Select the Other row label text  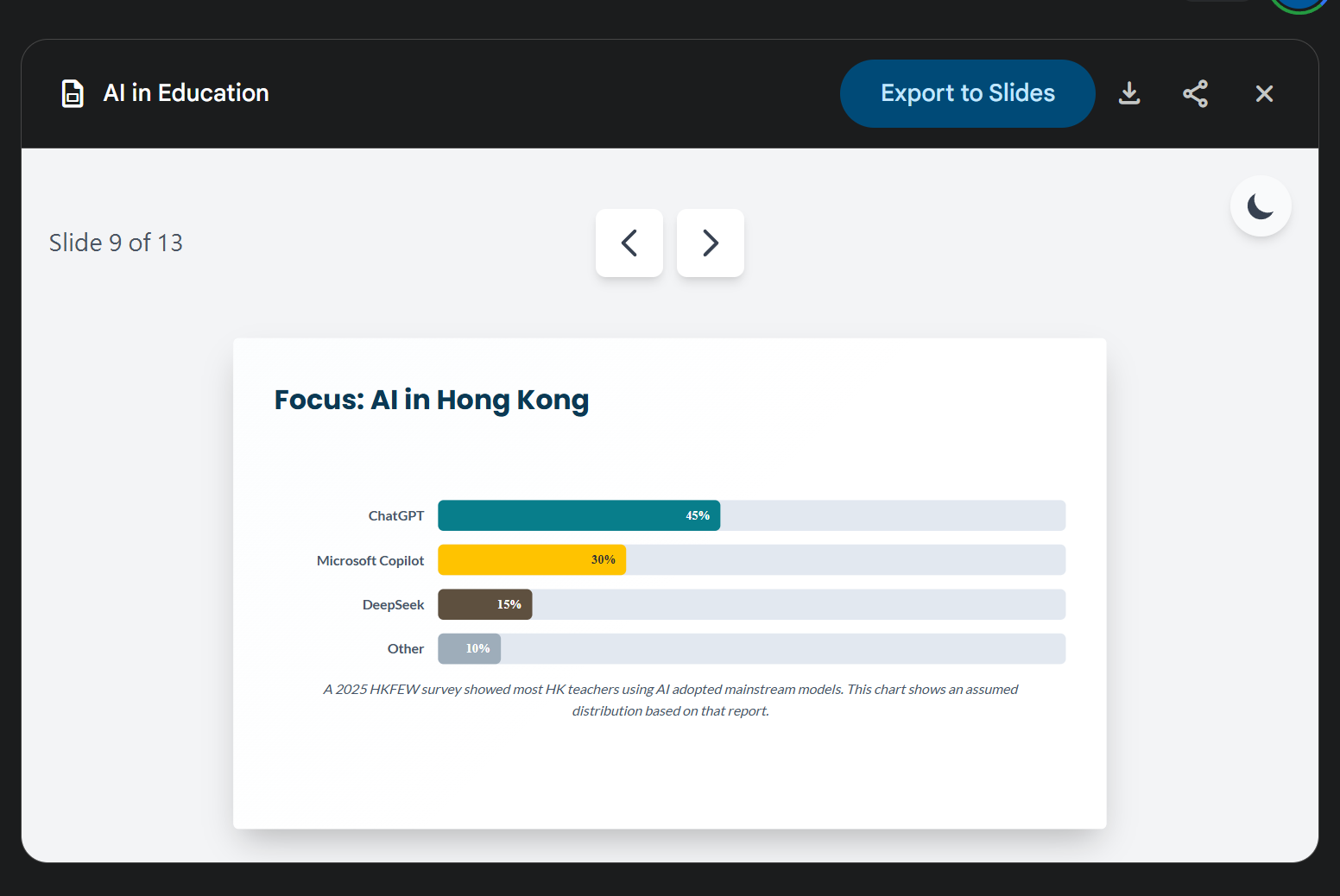(405, 648)
